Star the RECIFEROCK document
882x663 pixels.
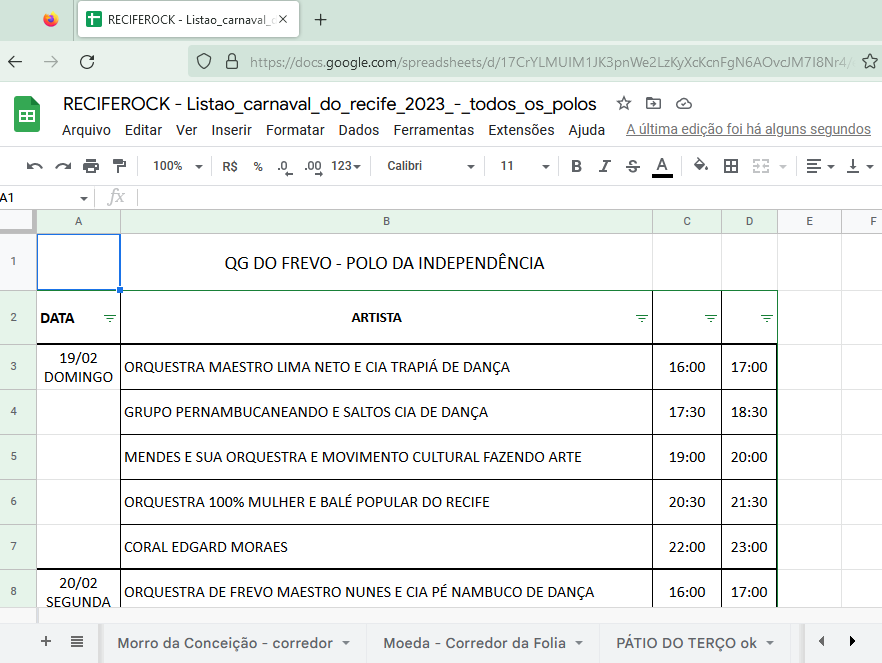[623, 103]
